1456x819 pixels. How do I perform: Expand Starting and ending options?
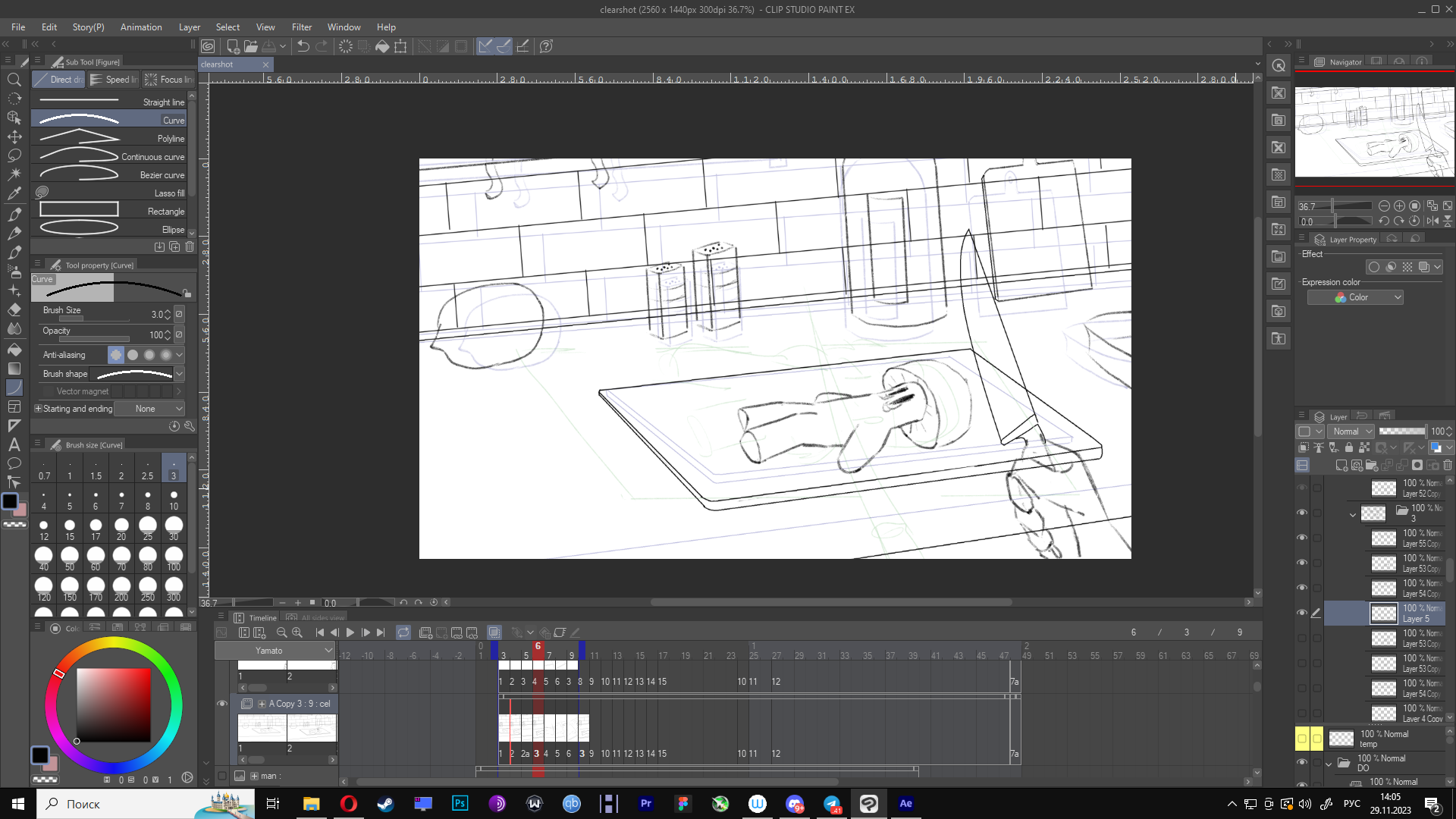click(x=38, y=409)
